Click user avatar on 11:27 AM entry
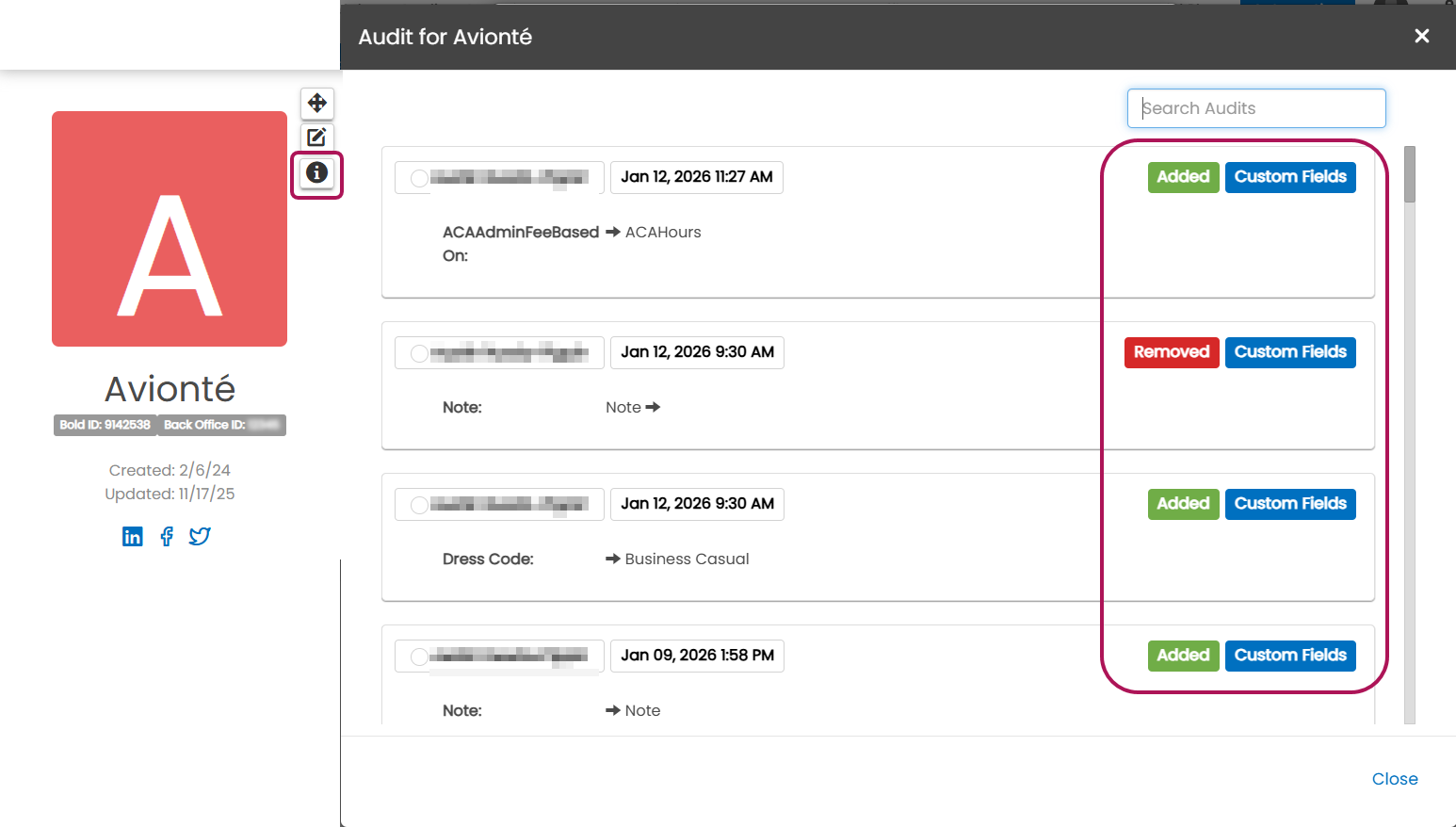1456x827 pixels. tap(419, 178)
